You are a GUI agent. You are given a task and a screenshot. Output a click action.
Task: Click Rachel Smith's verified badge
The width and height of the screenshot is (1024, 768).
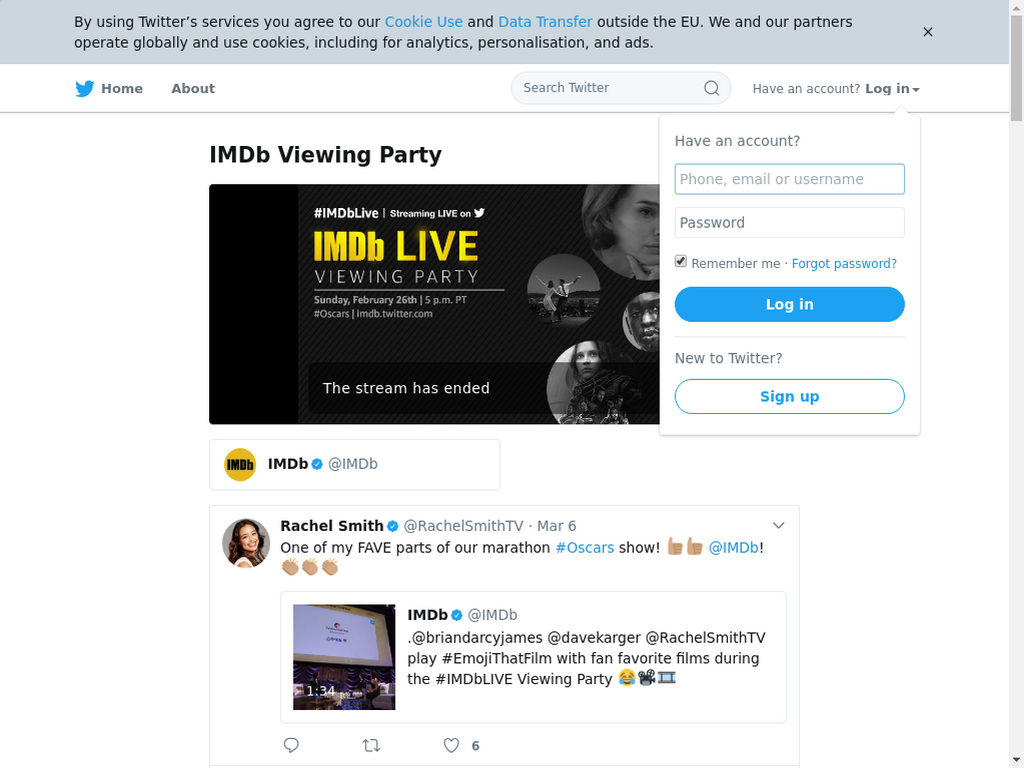(x=392, y=526)
